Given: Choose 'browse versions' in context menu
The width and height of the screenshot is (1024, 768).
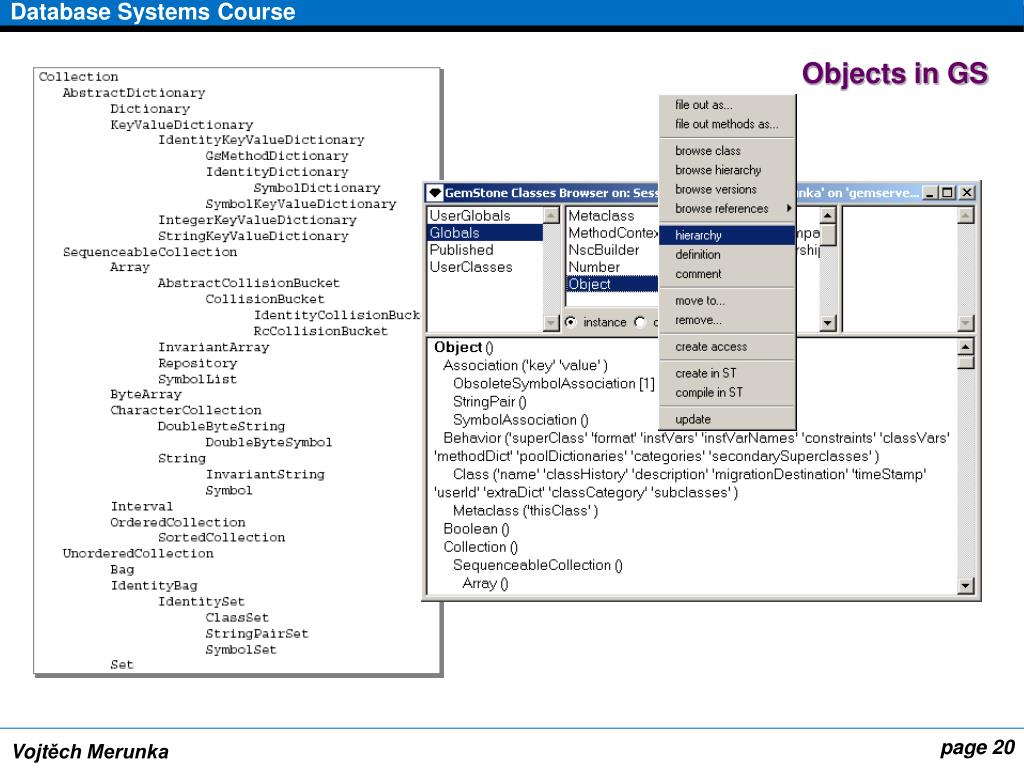Looking at the screenshot, I should tap(716, 189).
